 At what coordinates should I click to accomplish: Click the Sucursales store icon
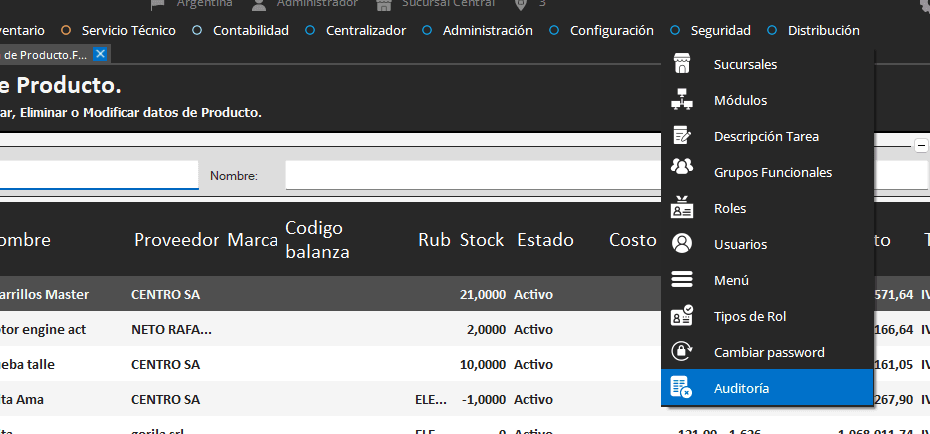682,64
